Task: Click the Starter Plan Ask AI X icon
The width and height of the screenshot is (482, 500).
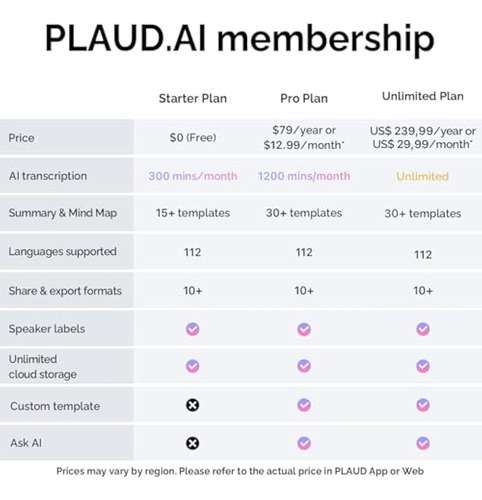Action: (x=193, y=443)
